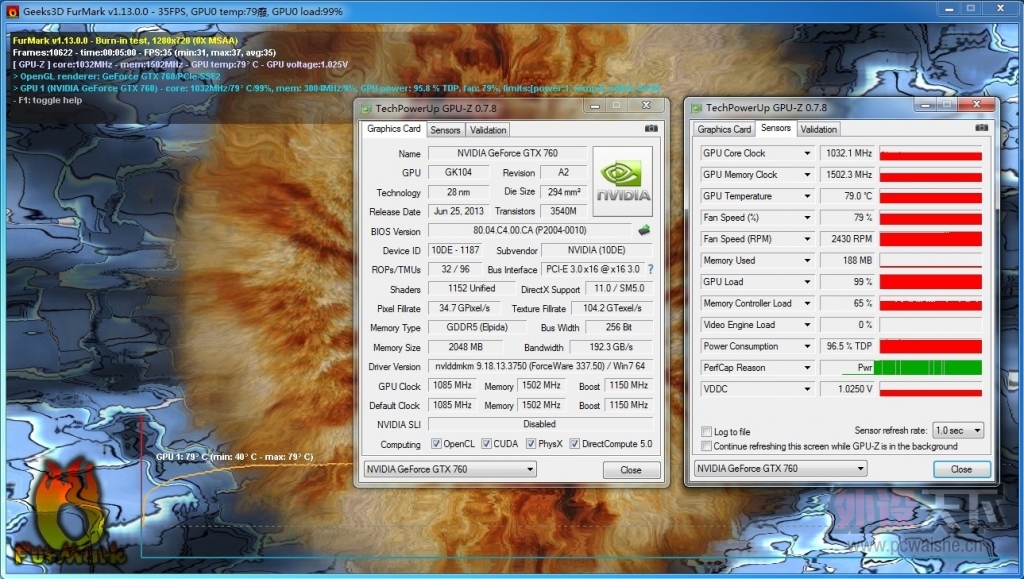Screen dimensions: 1024x579
Task: Click the FurMark title bar flame icon
Action: (x=12, y=12)
